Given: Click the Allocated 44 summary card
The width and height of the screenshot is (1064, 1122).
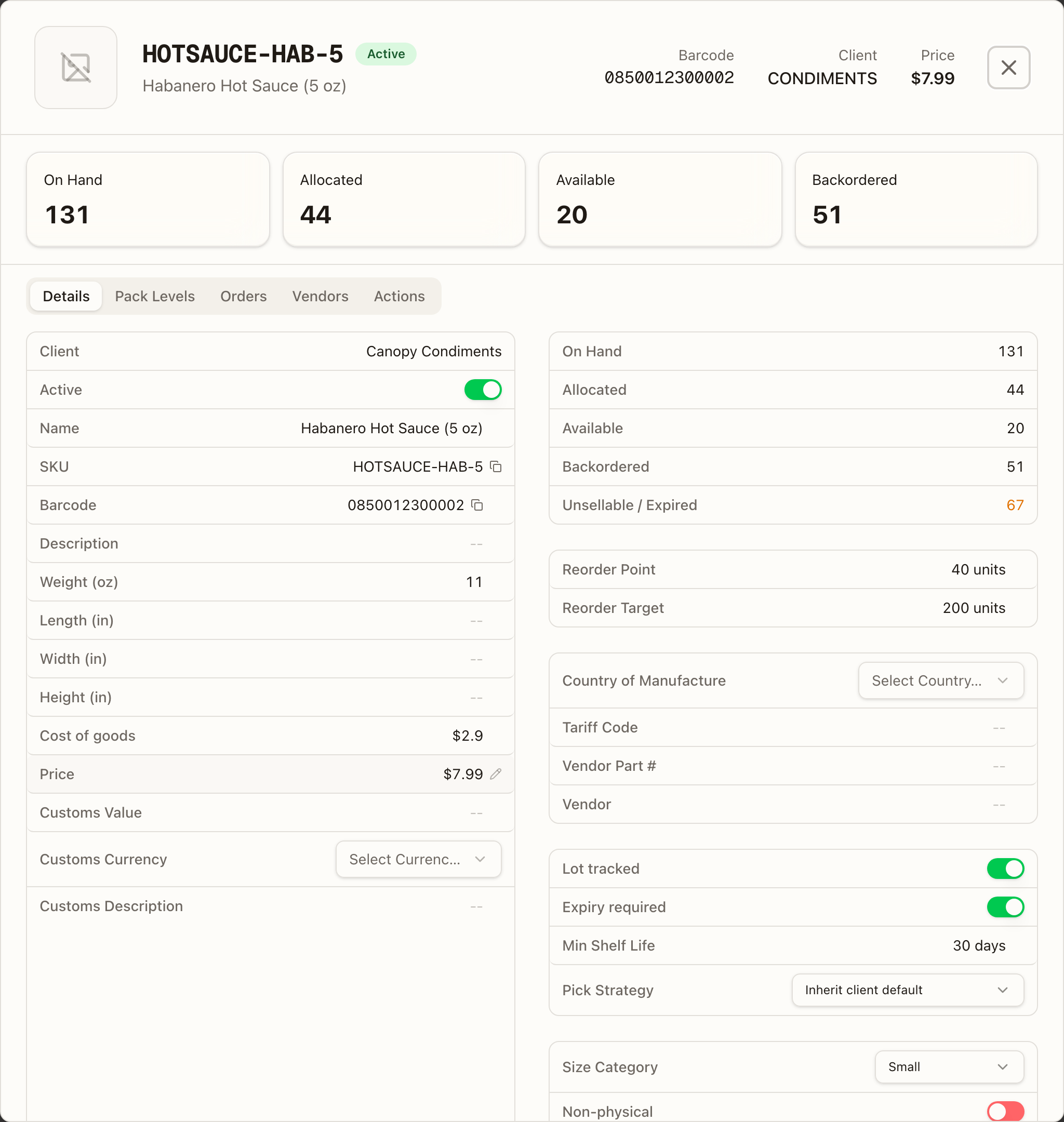Looking at the screenshot, I should pyautogui.click(x=404, y=199).
